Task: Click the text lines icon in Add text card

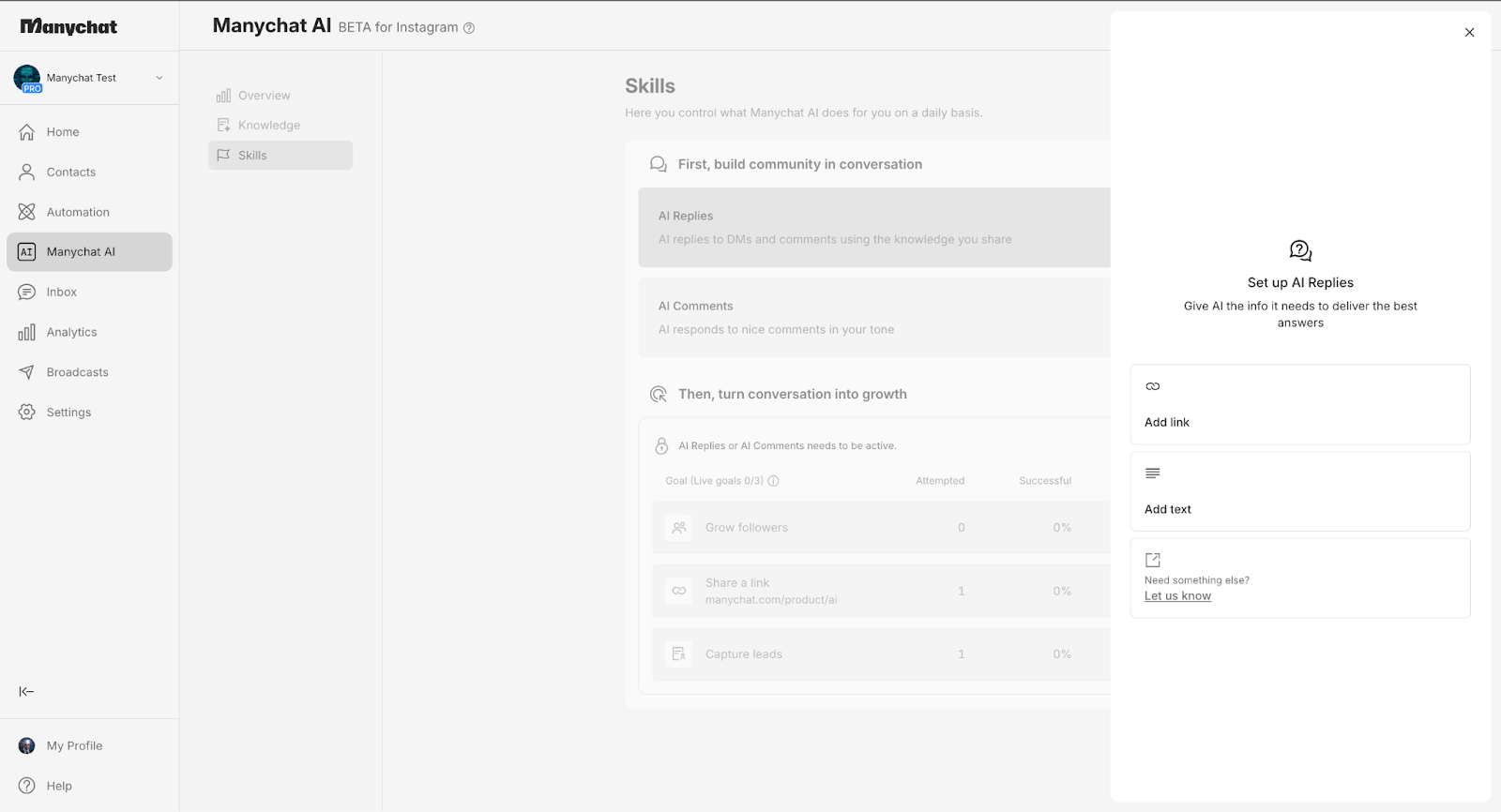Action: (1153, 474)
